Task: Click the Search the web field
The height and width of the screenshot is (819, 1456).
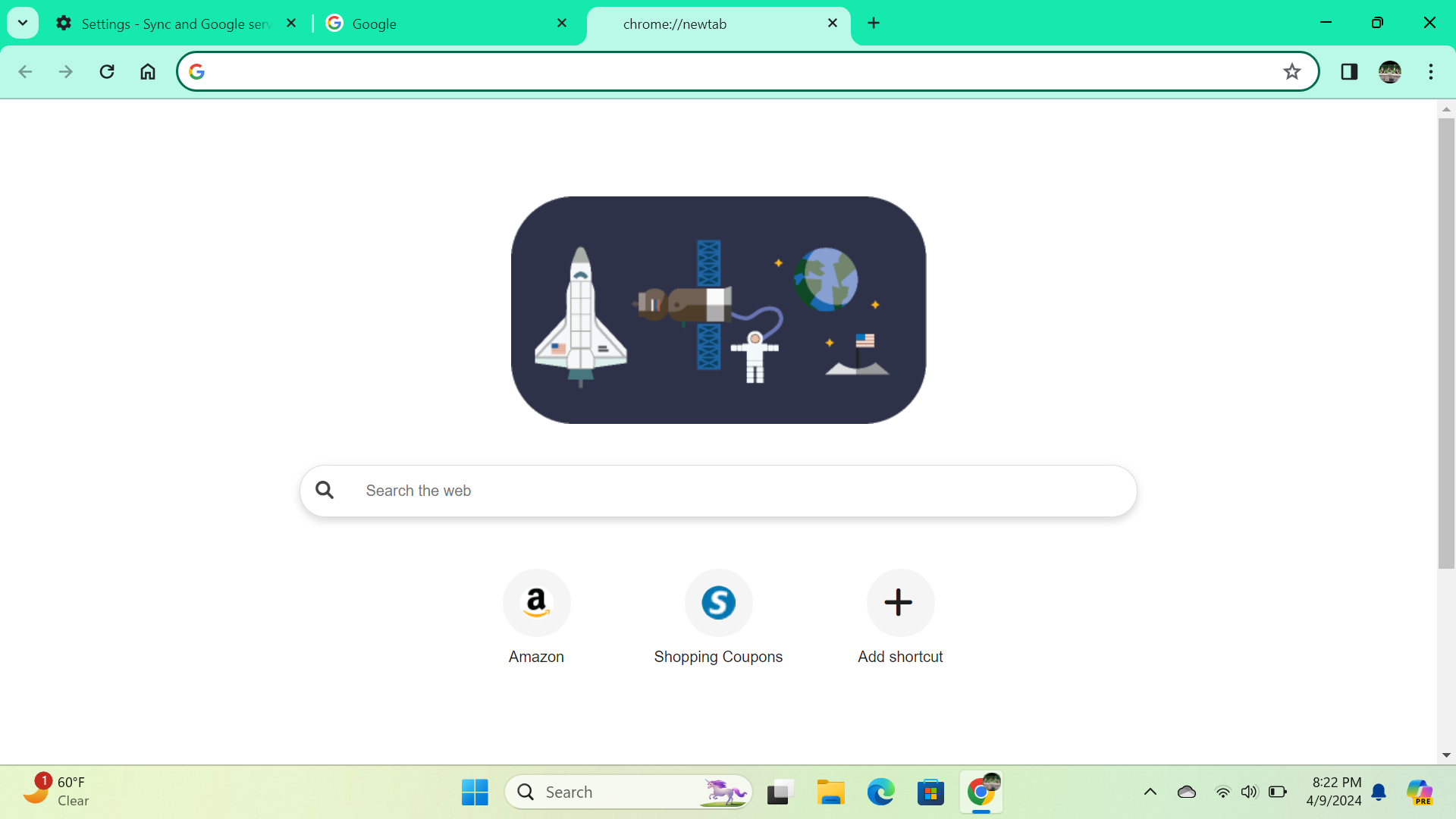Action: click(717, 491)
